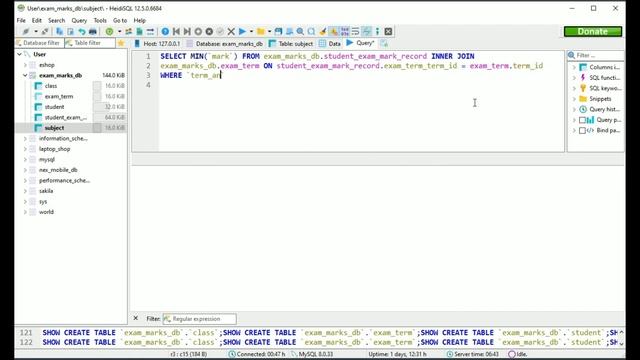Open the user manager icon
Image resolution: width=640 pixels, height=360 pixels.
click(129, 31)
